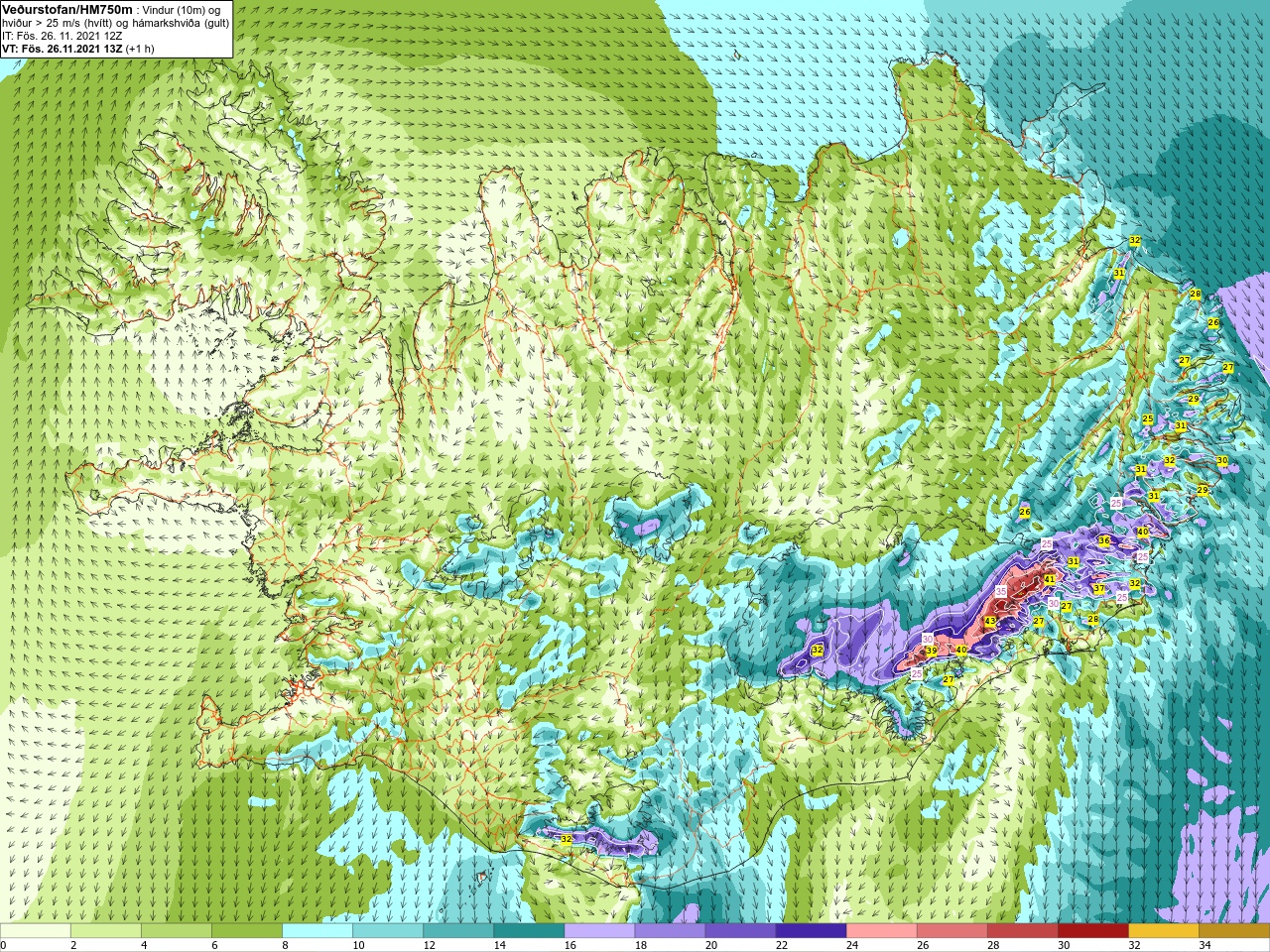Click the 'Veðurstofan/HM750m' title text
Screen dimensions: 1270x952
tap(67, 9)
